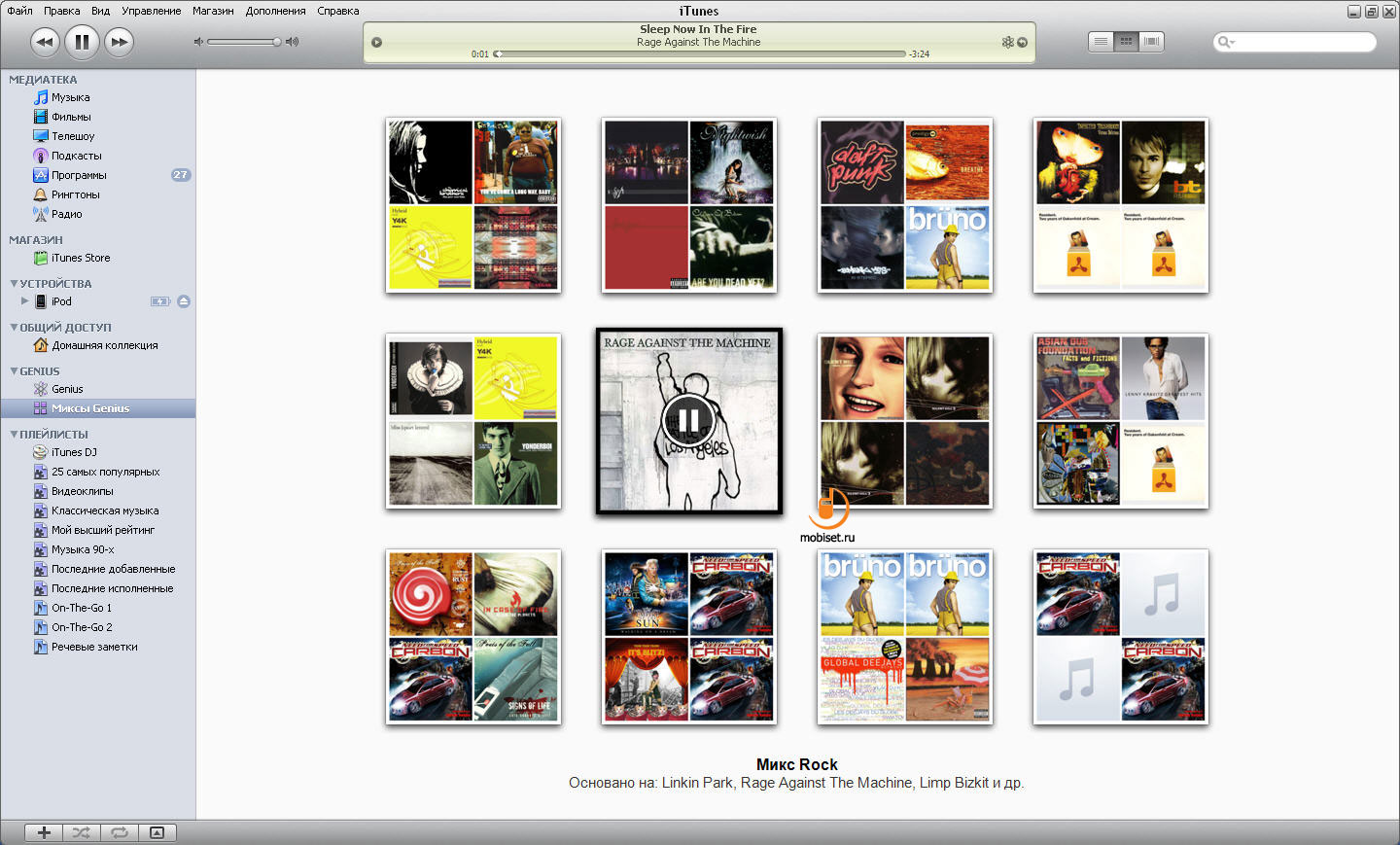
Task: Click play icon at display's left edge
Action: tap(376, 42)
